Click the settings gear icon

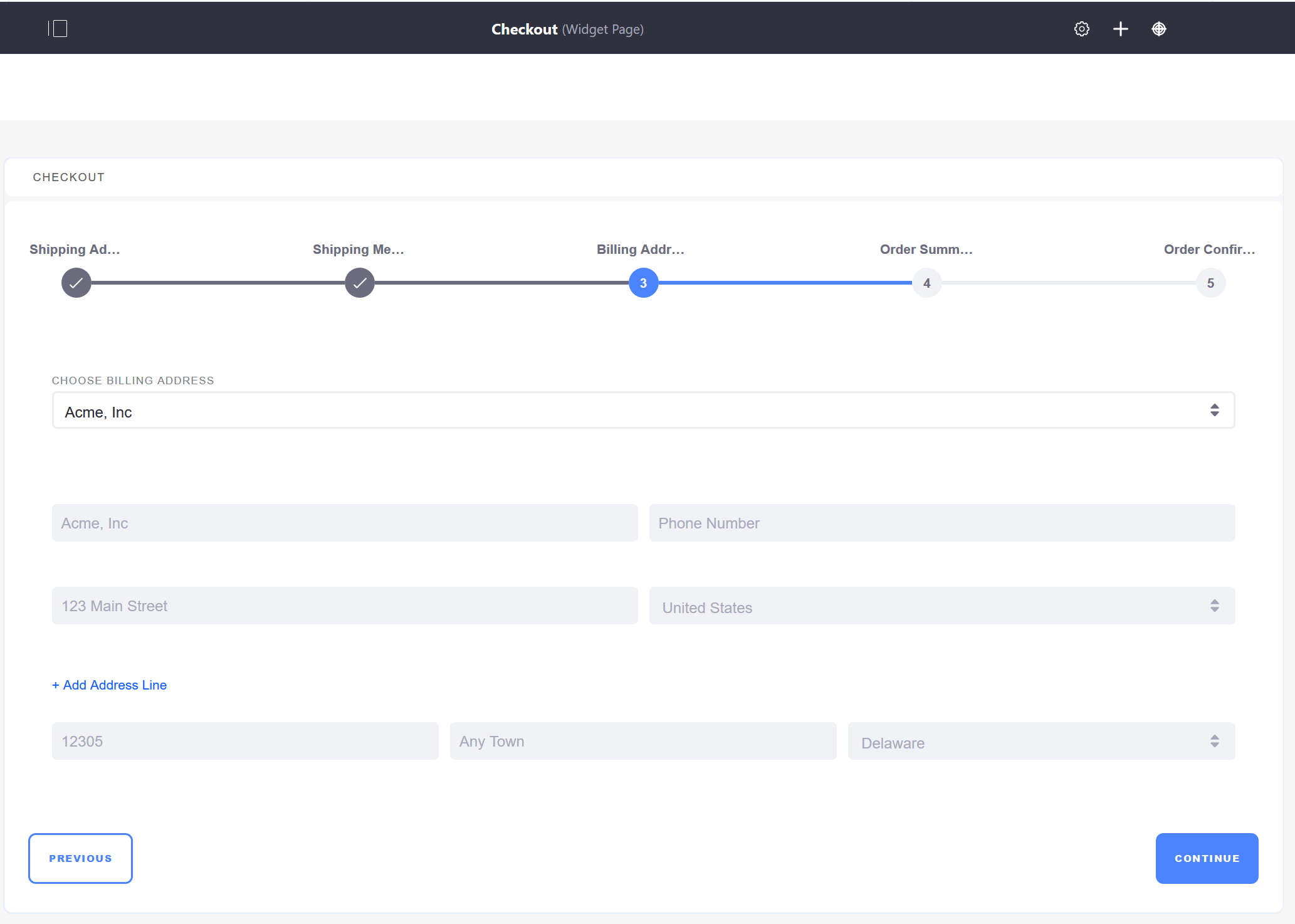click(1082, 28)
